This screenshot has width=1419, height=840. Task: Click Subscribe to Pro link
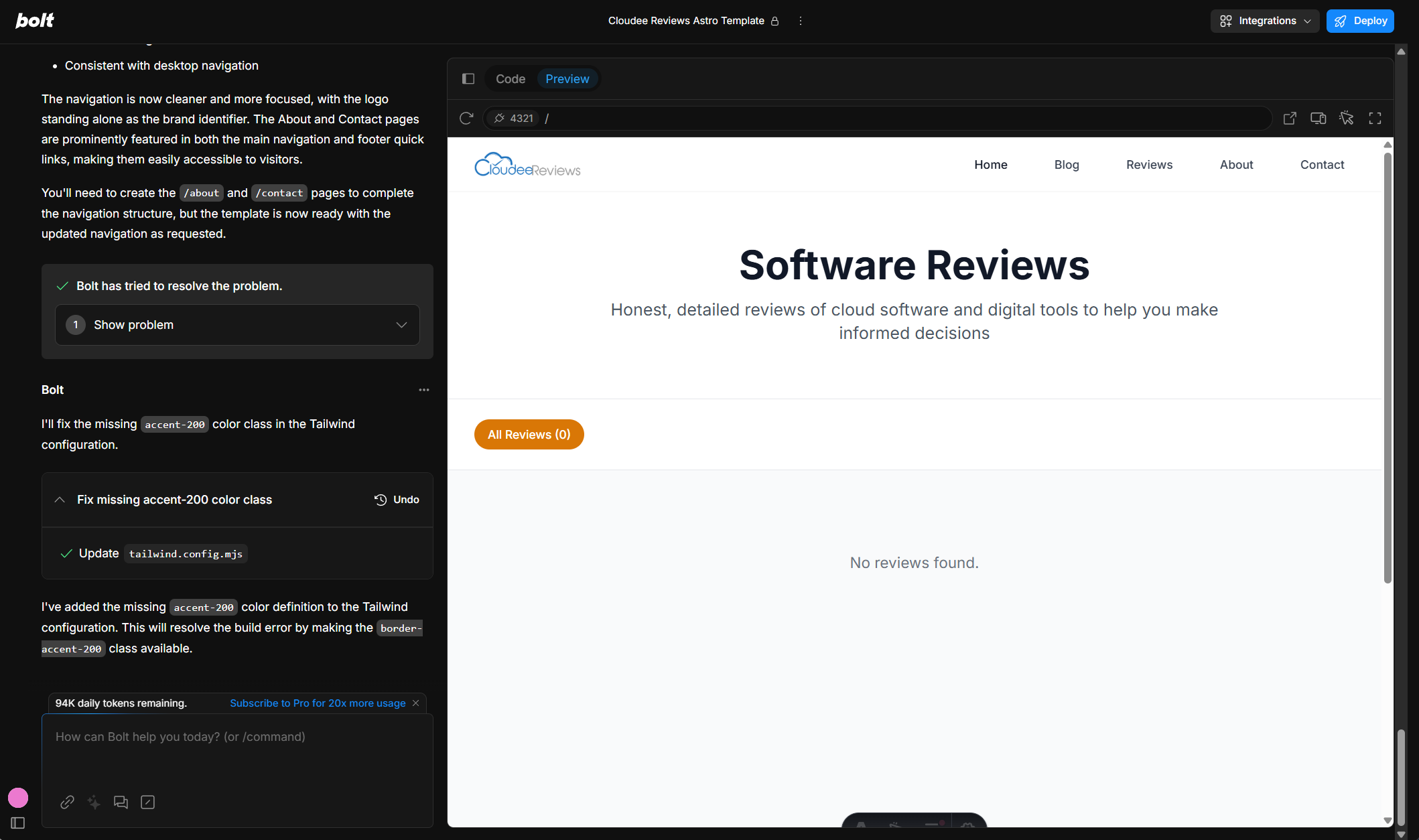coord(318,703)
